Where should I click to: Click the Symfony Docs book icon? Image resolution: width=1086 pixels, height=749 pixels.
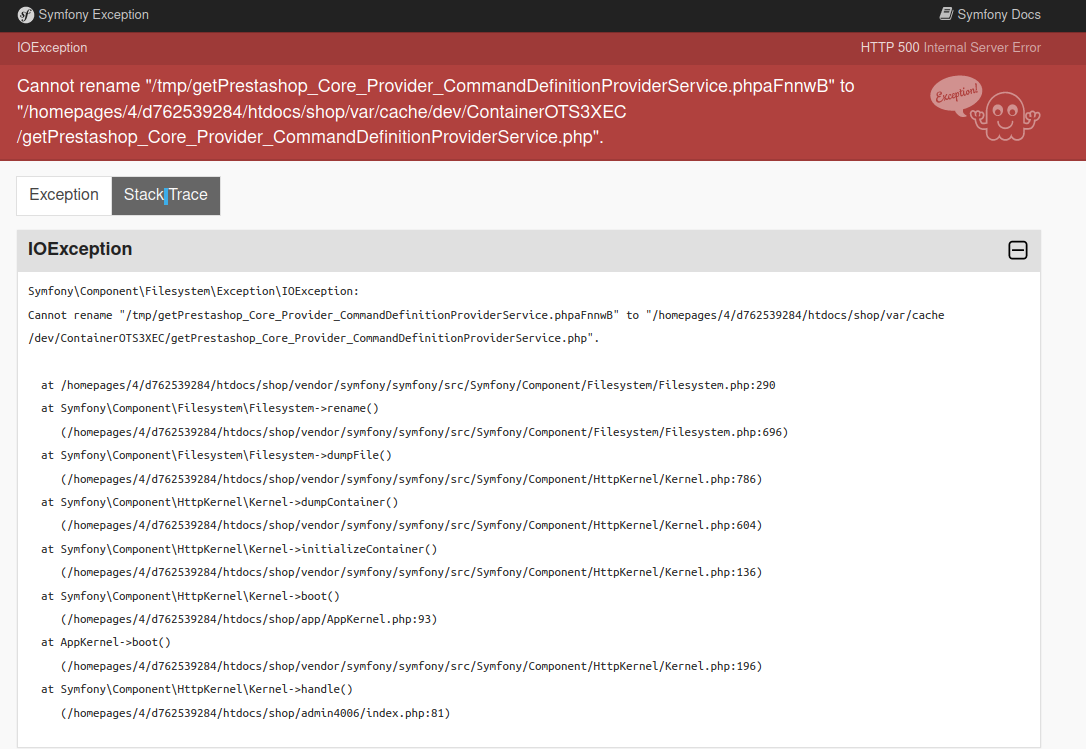[946, 14]
